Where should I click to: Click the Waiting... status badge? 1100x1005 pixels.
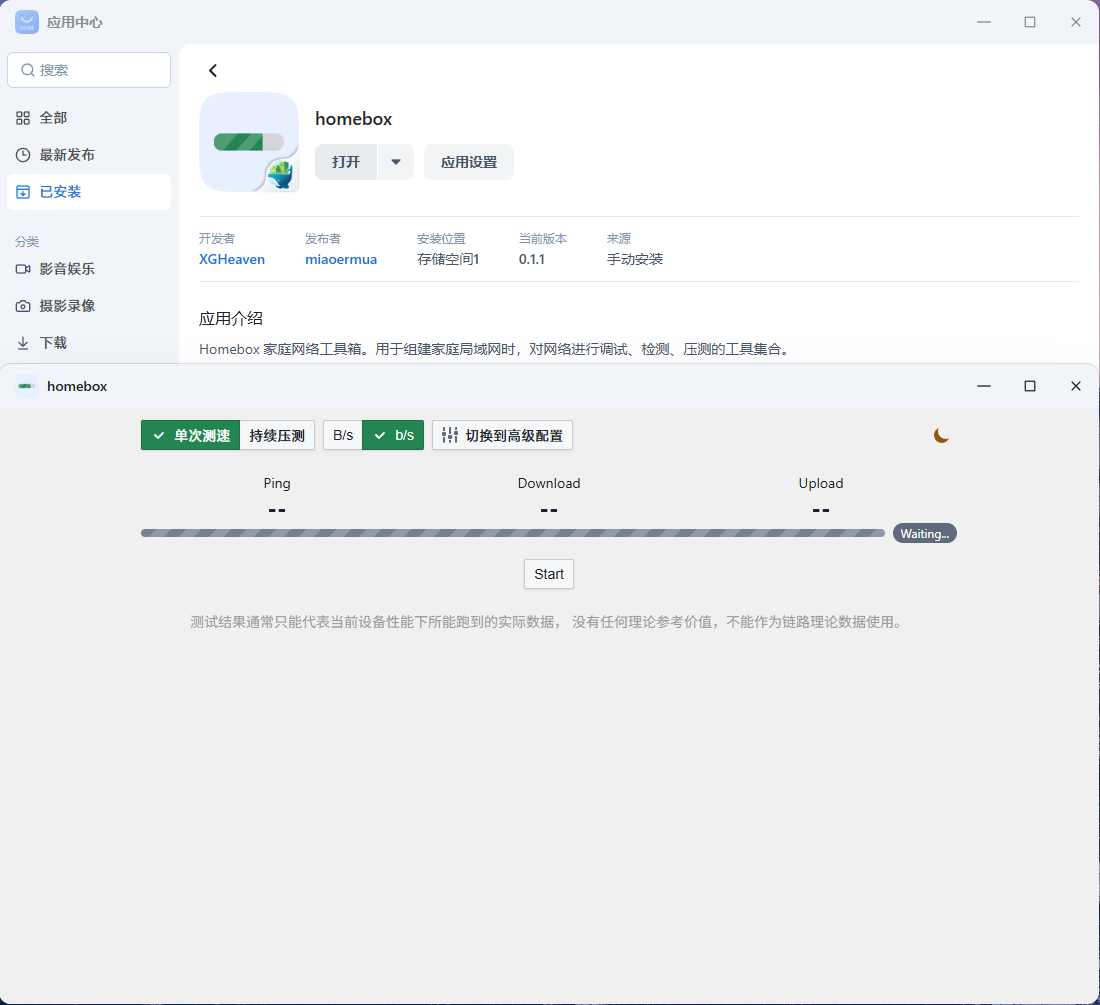[x=925, y=534]
